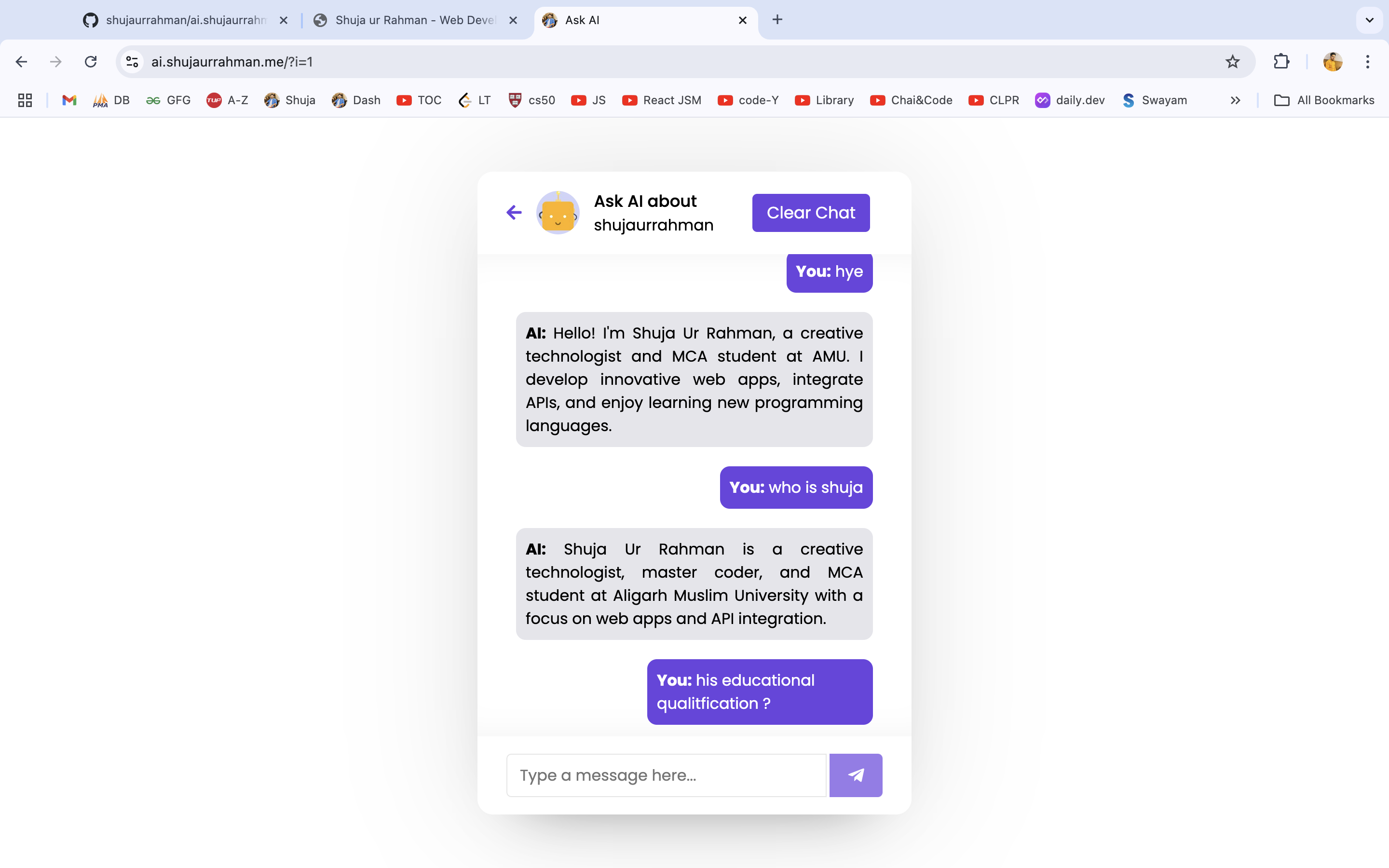Open the React JSM bookmark
This screenshot has height=868, width=1389.
(661, 100)
